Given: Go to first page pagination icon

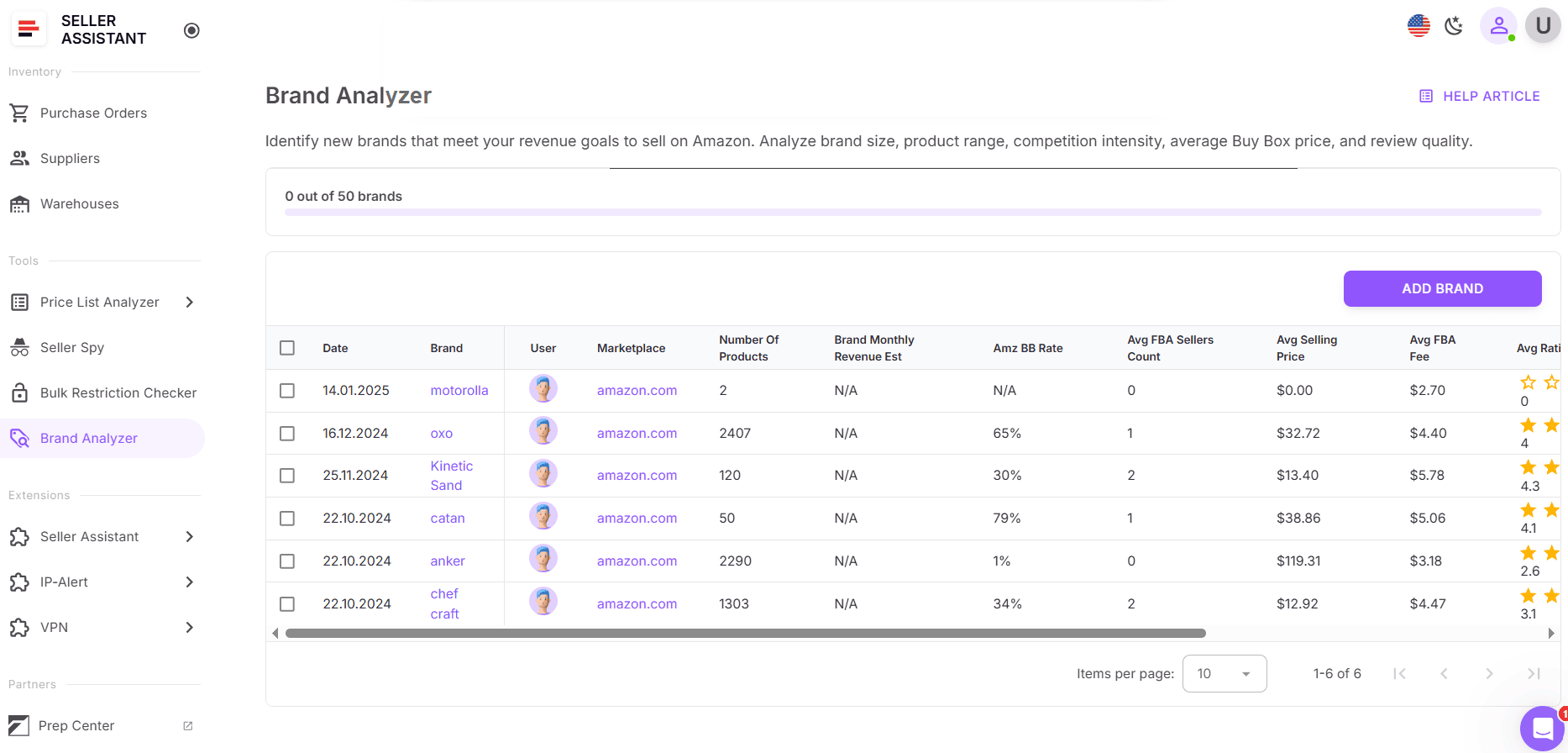Looking at the screenshot, I should pos(1399,673).
